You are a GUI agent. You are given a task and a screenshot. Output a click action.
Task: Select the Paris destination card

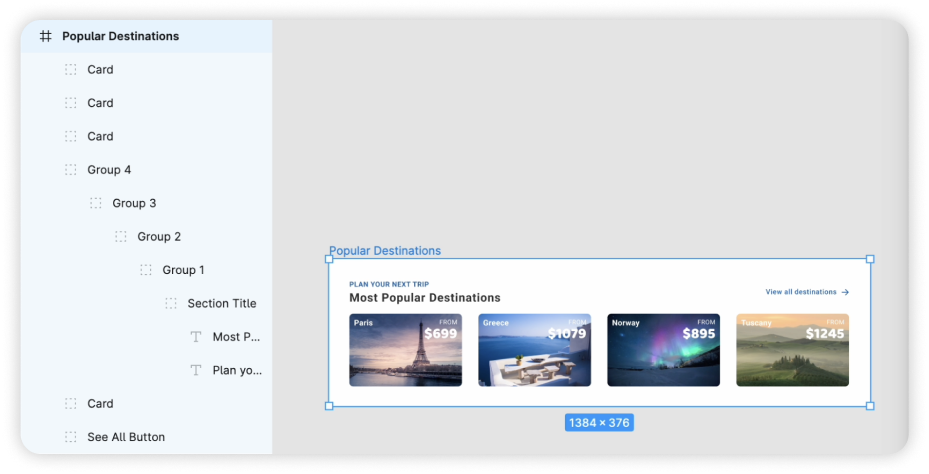[x=405, y=350]
